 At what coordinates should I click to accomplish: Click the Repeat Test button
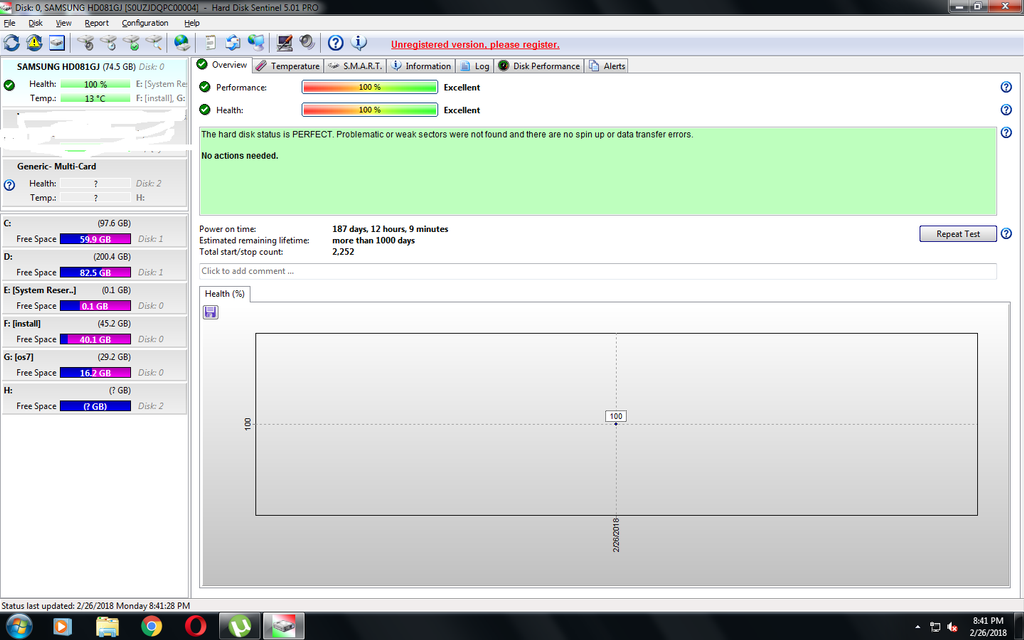click(958, 234)
